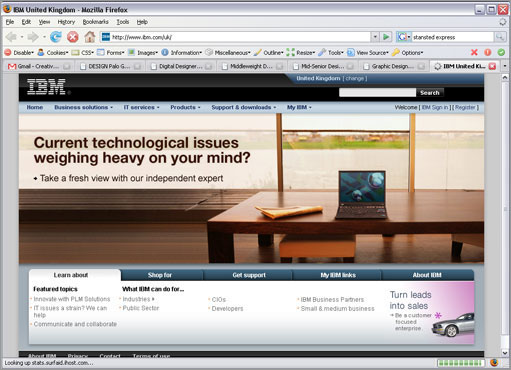The height and width of the screenshot is (370, 511).
Task: Click the Register link
Action: tap(465, 107)
